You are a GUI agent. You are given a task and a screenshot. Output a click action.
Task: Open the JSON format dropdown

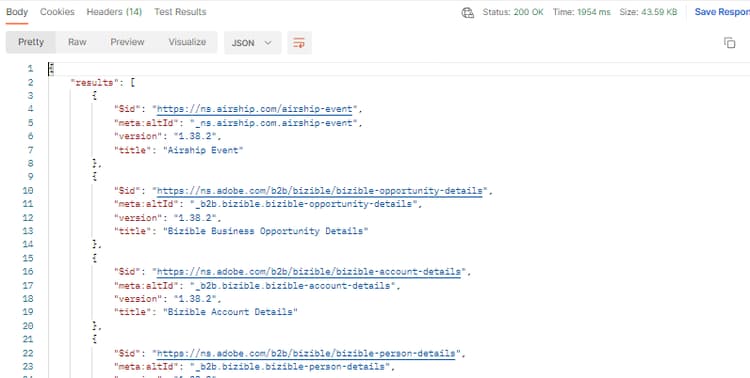(x=253, y=43)
